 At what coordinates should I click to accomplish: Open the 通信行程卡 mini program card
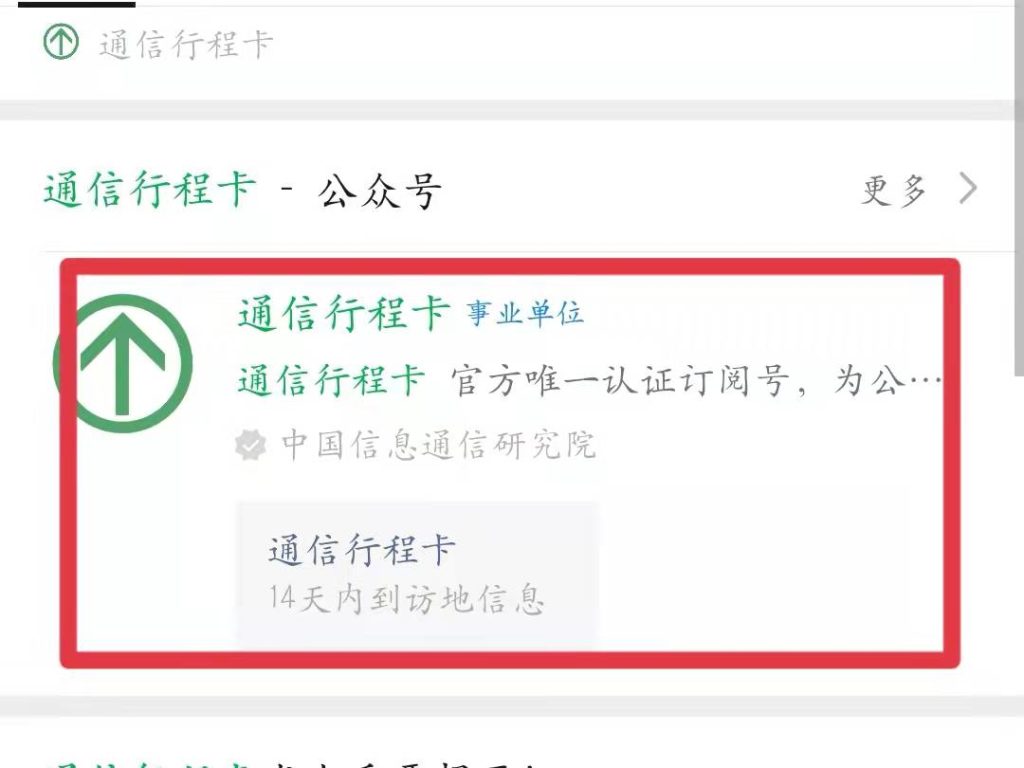(417, 575)
